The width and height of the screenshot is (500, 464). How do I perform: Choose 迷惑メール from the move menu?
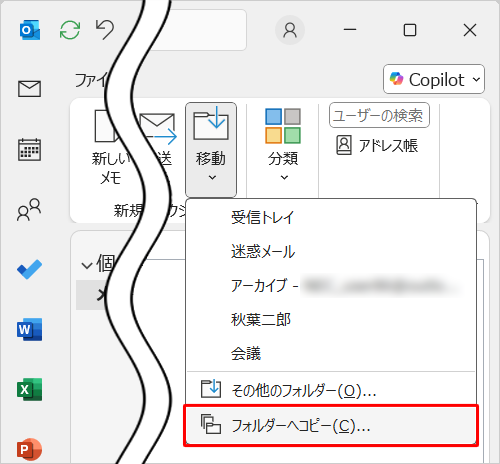tap(331, 251)
